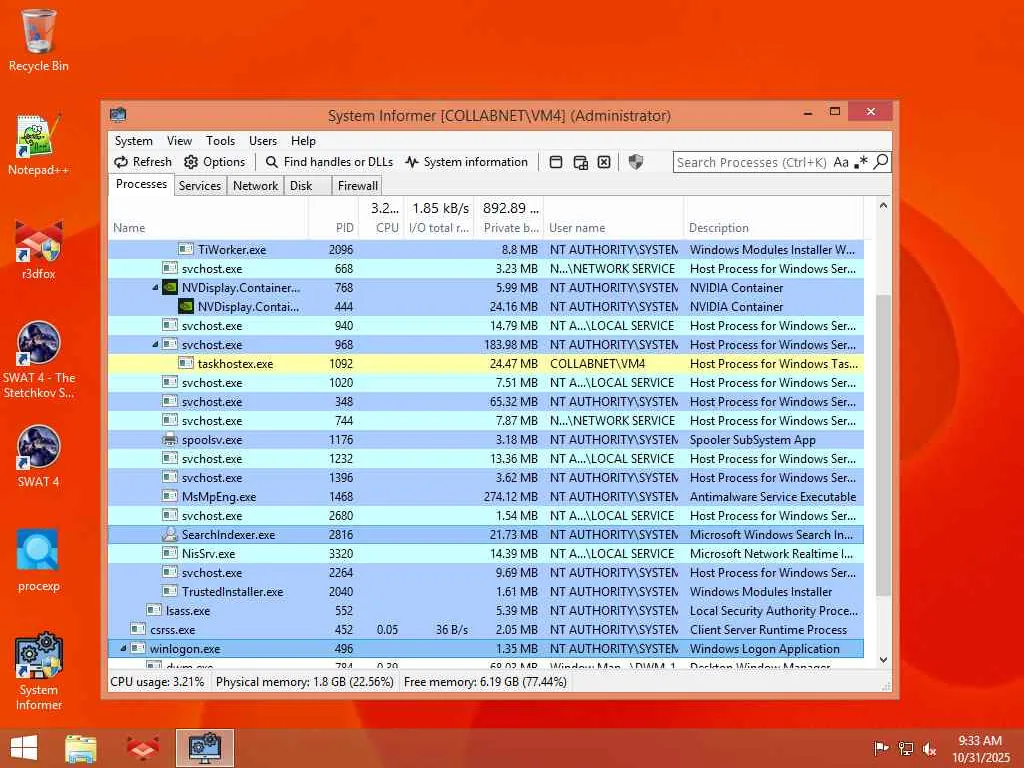Sort by the CPU column header

[x=381, y=218]
